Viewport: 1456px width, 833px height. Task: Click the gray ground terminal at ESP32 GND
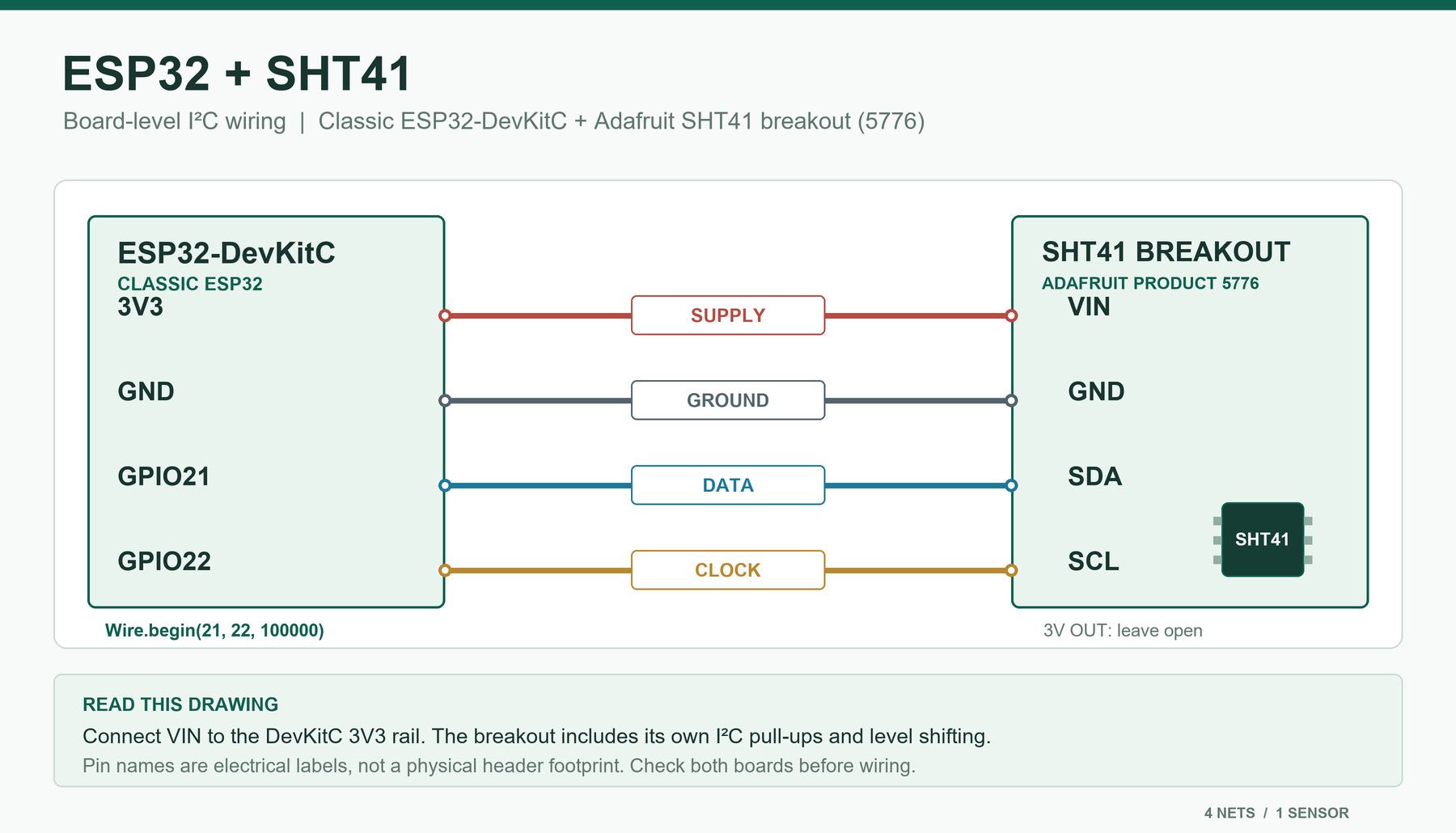[x=445, y=400]
